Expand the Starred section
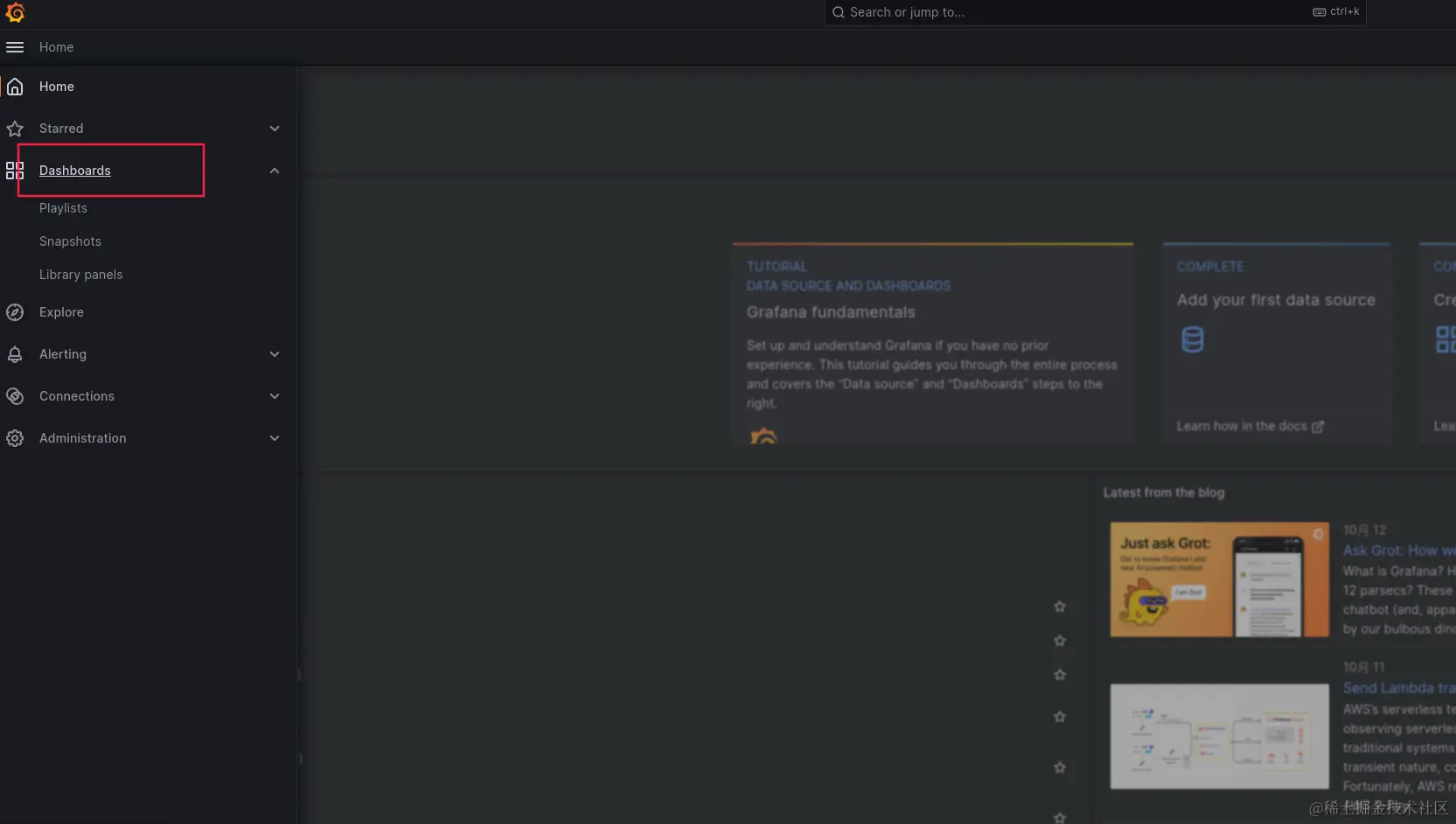The width and height of the screenshot is (1456, 824). [x=275, y=129]
